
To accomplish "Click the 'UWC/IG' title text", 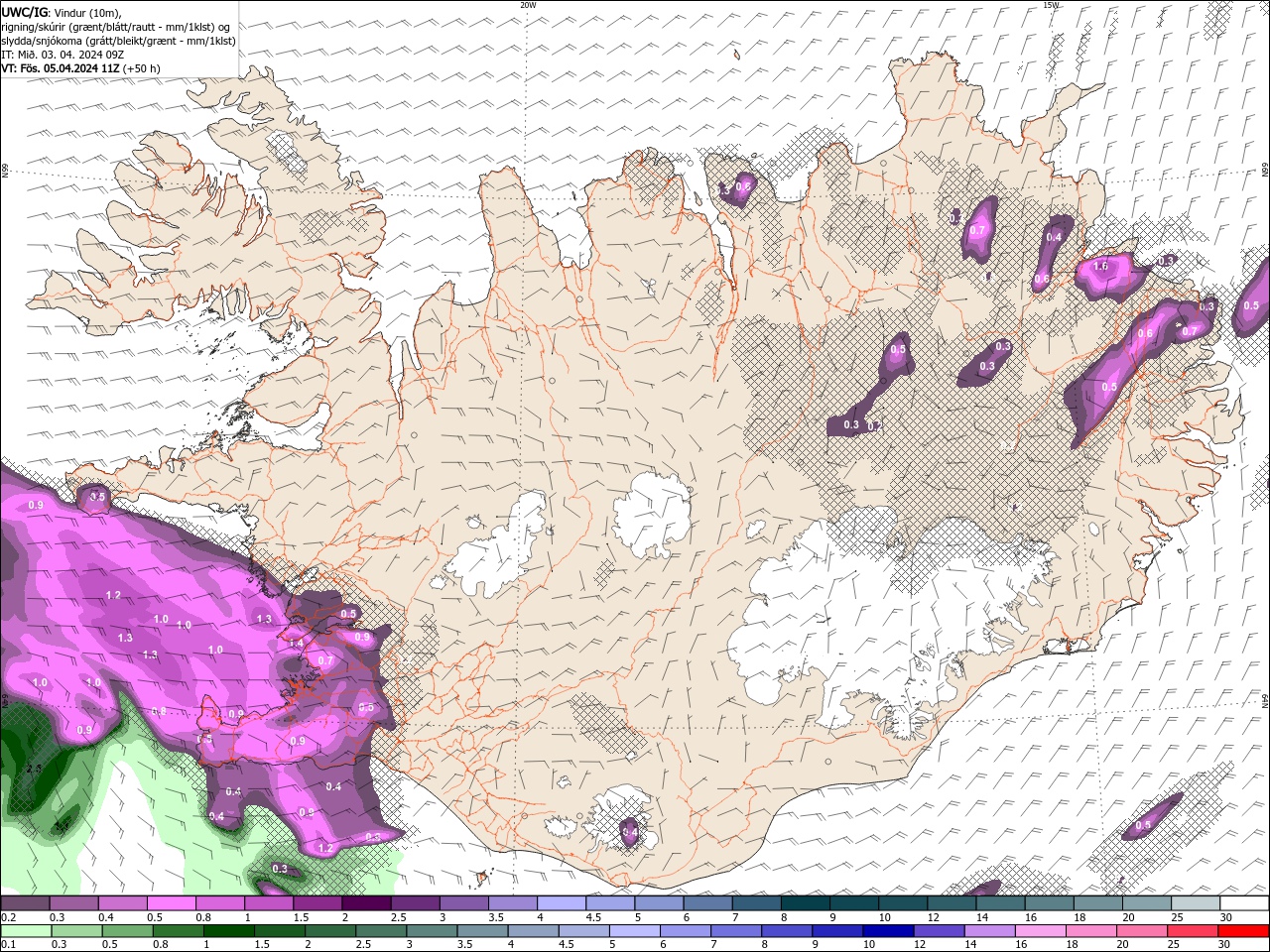I will click(x=23, y=12).
